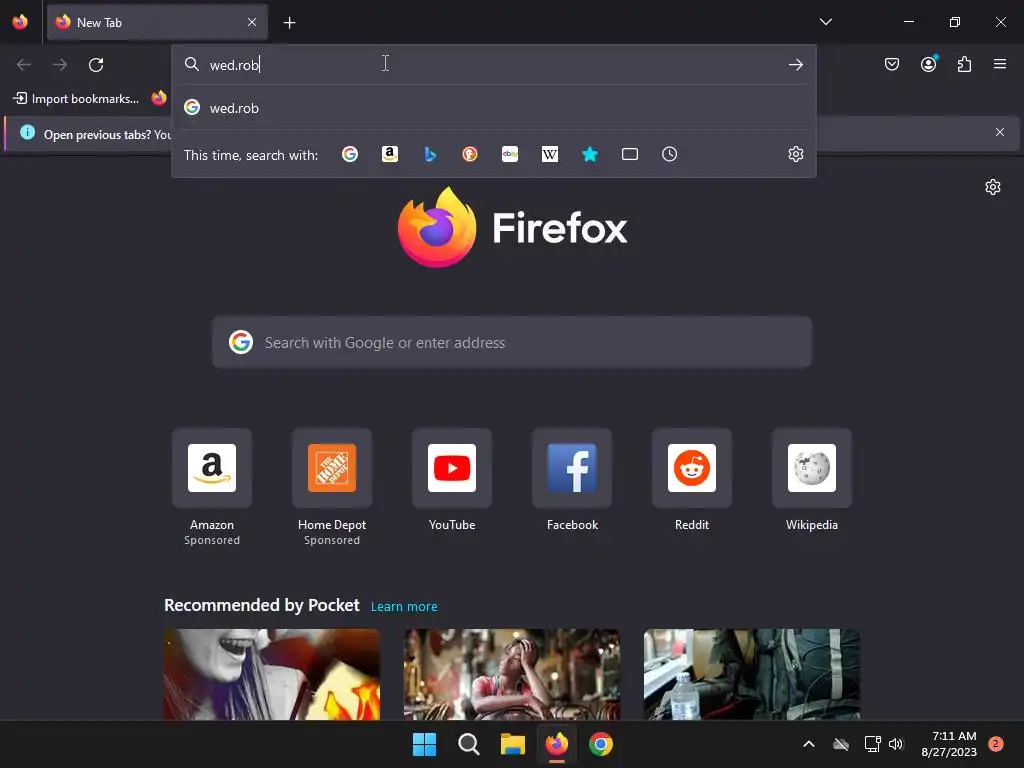Search this time with eBay icon
The image size is (1024, 768).
point(510,154)
